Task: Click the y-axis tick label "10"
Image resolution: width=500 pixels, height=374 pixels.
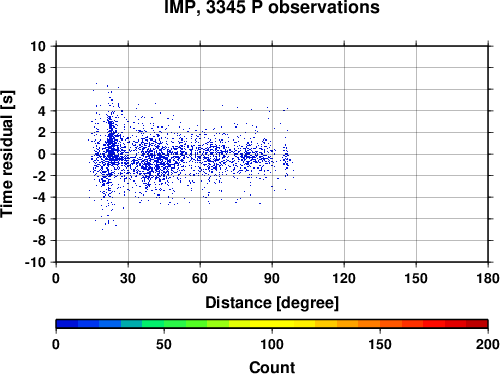Action: 38,46
